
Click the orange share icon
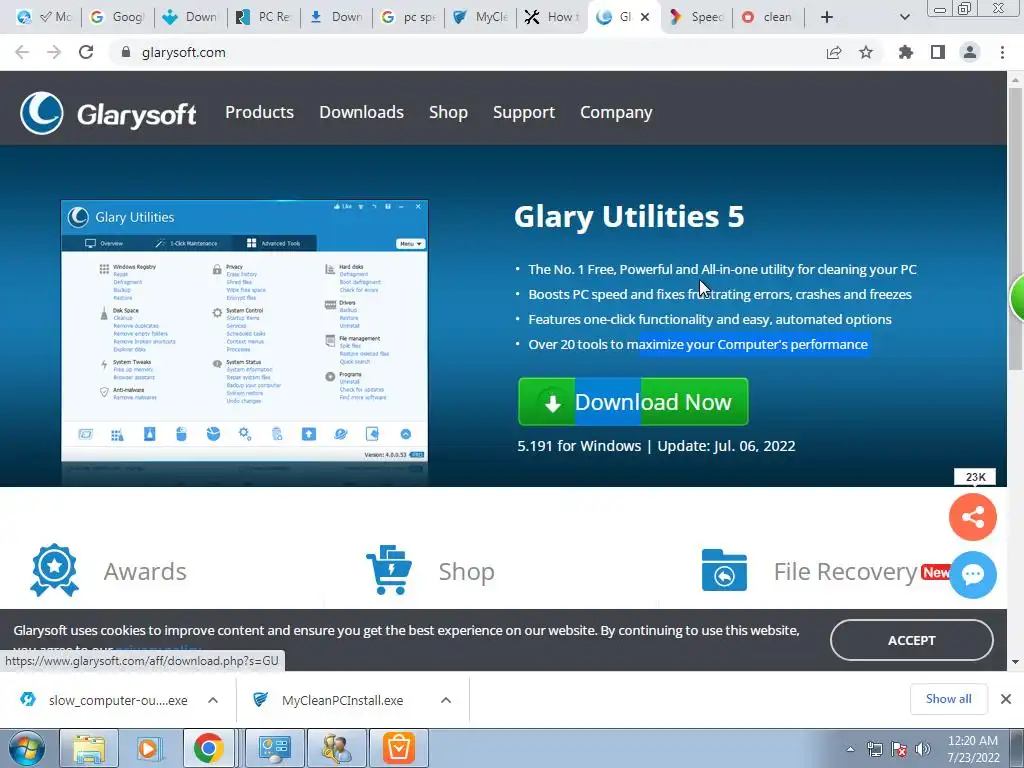pos(972,517)
